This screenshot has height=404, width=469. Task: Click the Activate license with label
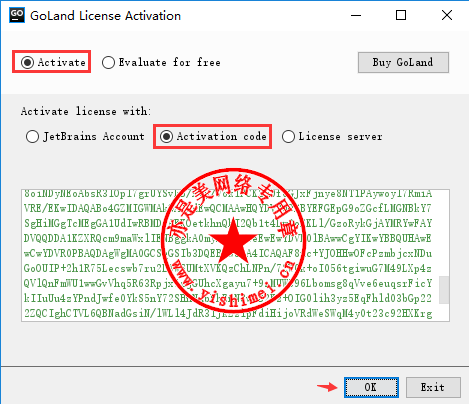pos(86,111)
